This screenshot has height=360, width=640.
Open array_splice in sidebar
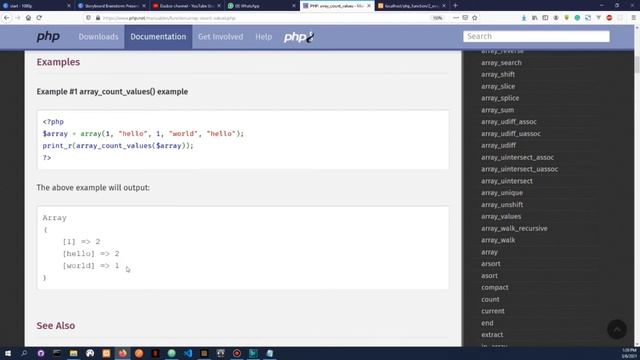click(x=500, y=98)
